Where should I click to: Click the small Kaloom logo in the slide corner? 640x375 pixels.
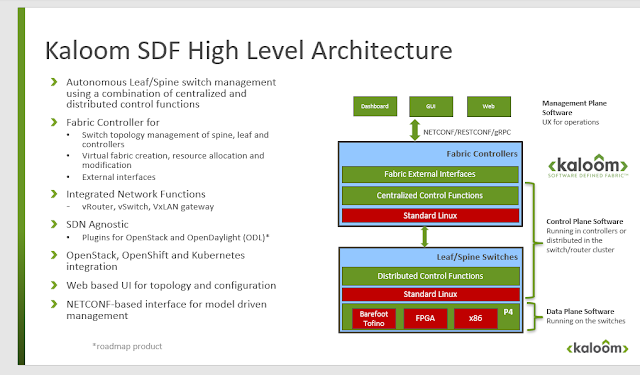597,347
